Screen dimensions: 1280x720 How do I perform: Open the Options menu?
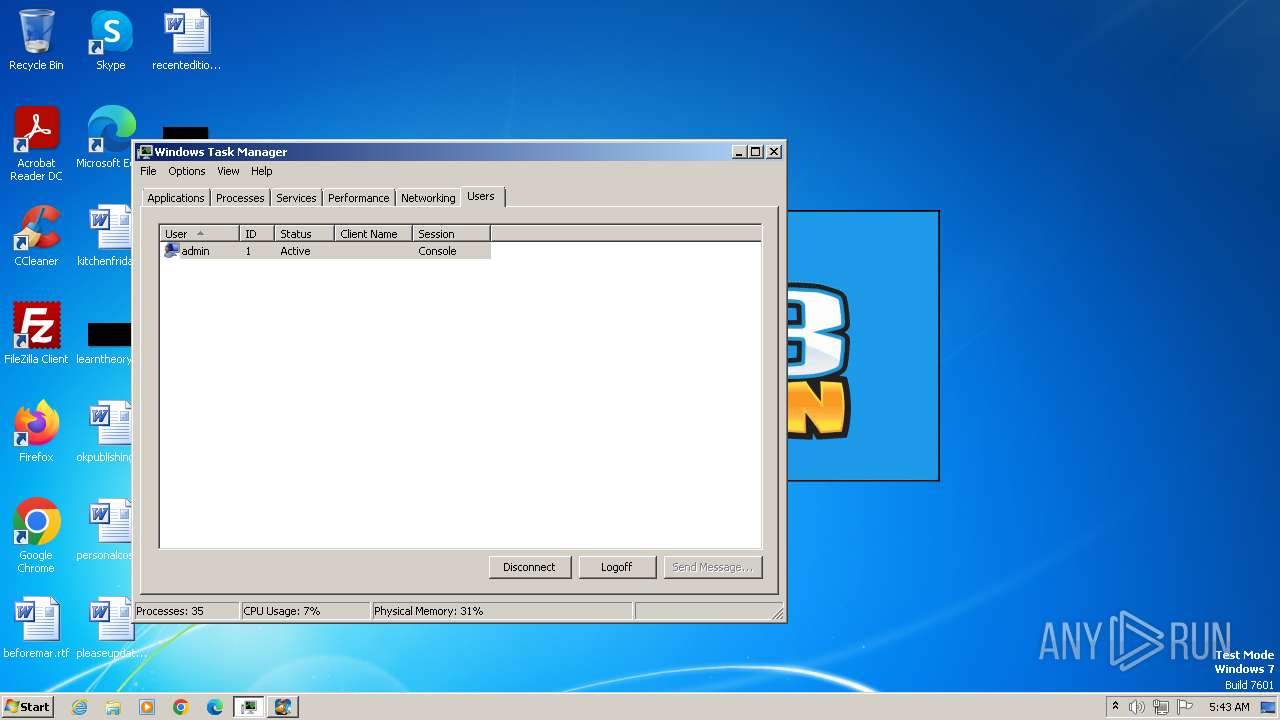coord(187,171)
